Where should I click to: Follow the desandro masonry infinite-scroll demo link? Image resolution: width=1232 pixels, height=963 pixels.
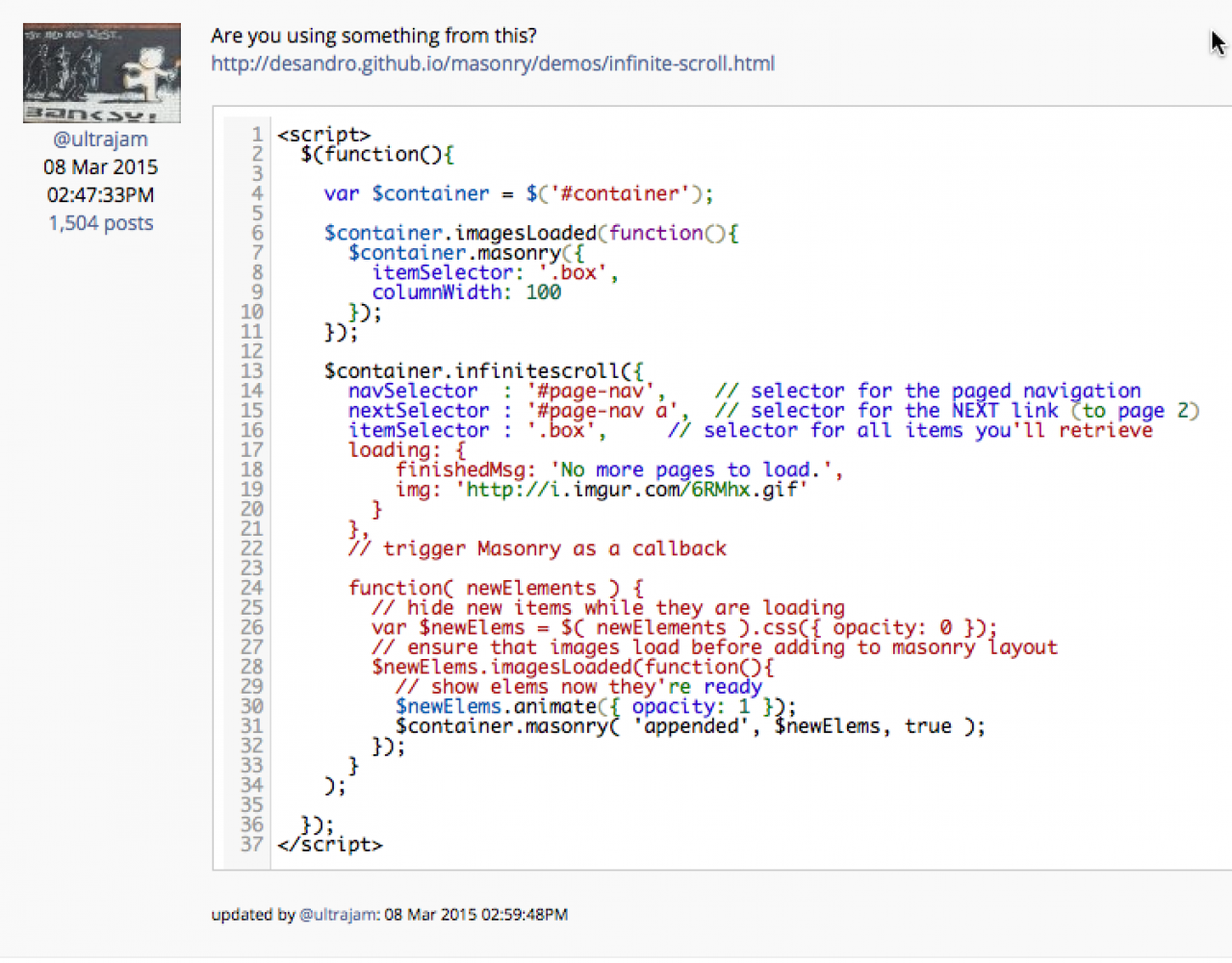[493, 63]
